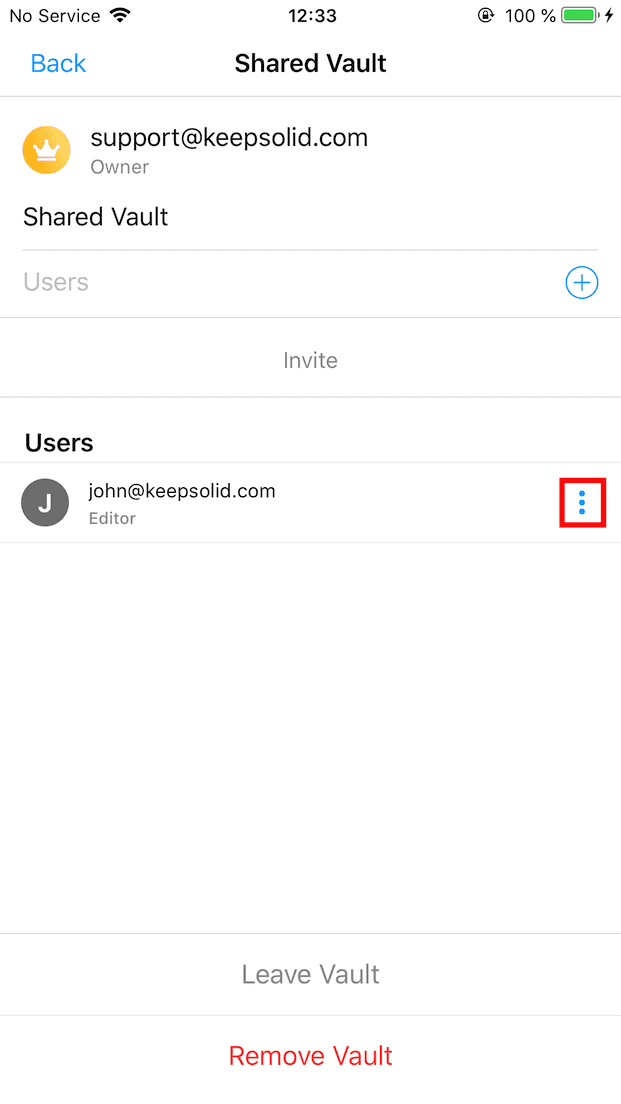The width and height of the screenshot is (621, 1104).
Task: Click the Users email input field
Action: [x=289, y=282]
